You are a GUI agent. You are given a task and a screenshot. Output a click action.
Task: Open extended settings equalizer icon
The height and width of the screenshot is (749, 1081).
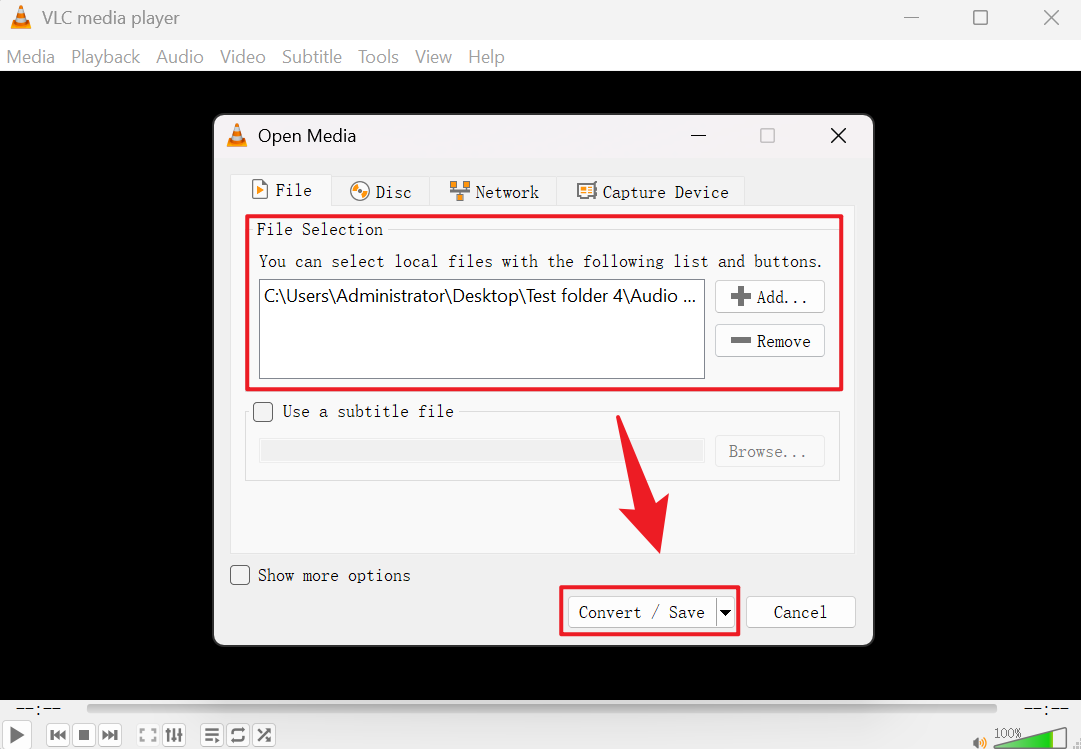[x=174, y=735]
